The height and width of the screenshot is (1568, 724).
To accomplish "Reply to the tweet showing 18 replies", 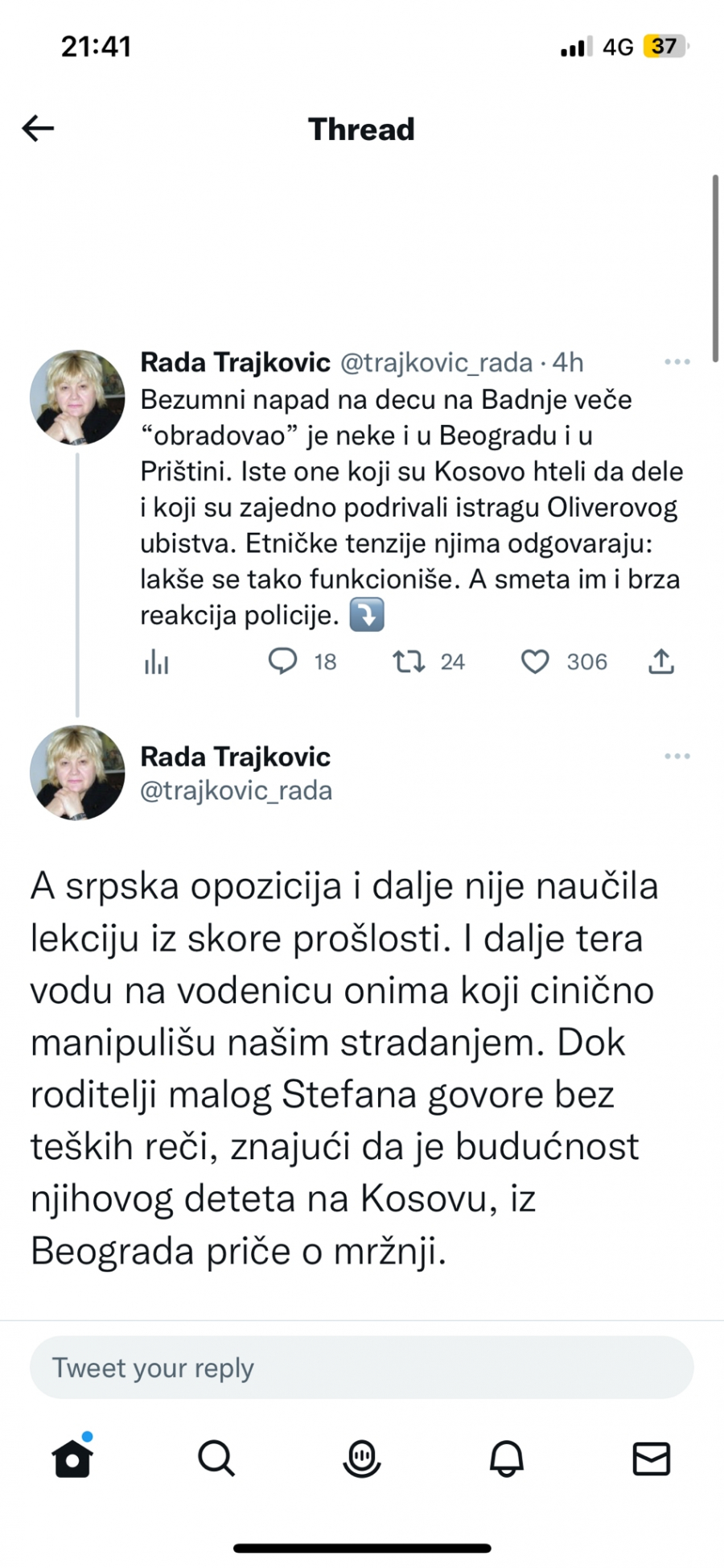I will pos(283,662).
